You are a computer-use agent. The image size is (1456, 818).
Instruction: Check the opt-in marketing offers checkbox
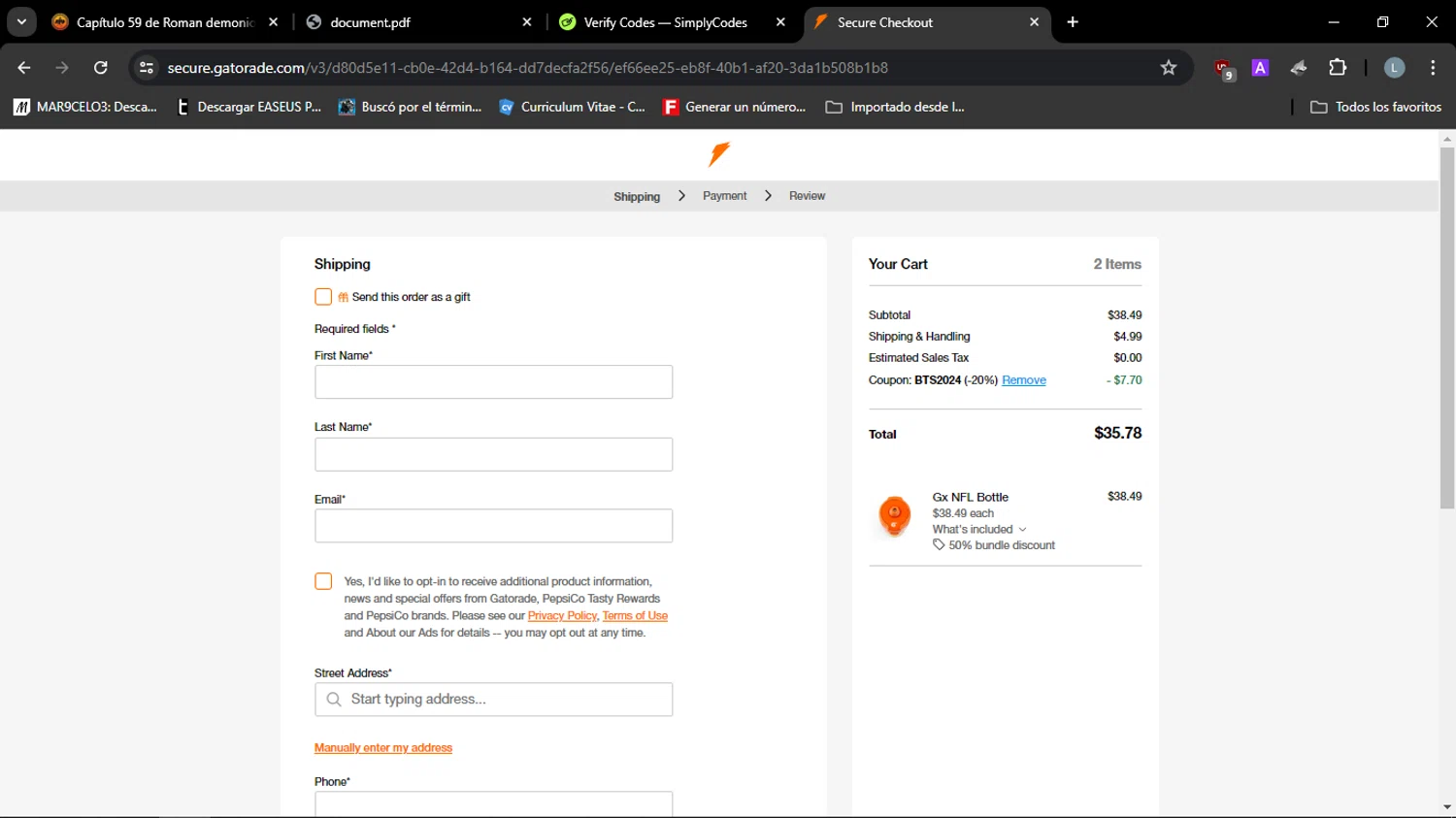click(323, 581)
